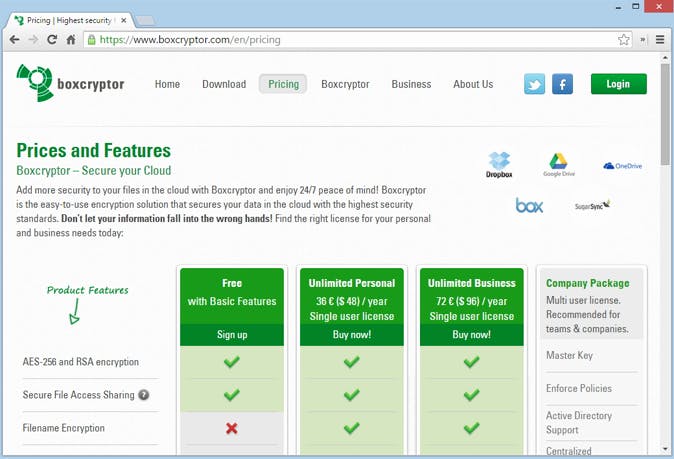This screenshot has width=674, height=459.
Task: Open the Business menu item
Action: [411, 84]
